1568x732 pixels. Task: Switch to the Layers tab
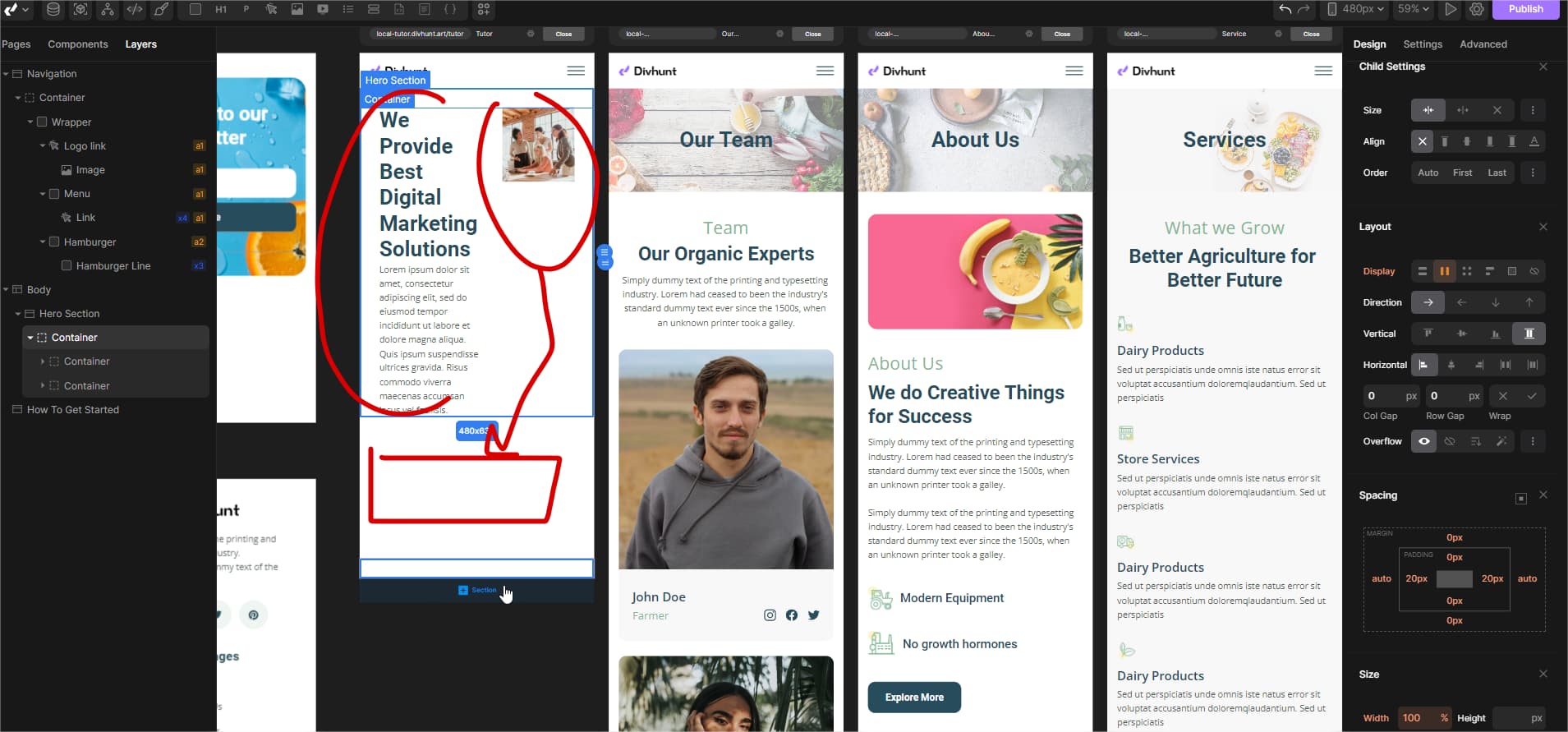coord(140,44)
